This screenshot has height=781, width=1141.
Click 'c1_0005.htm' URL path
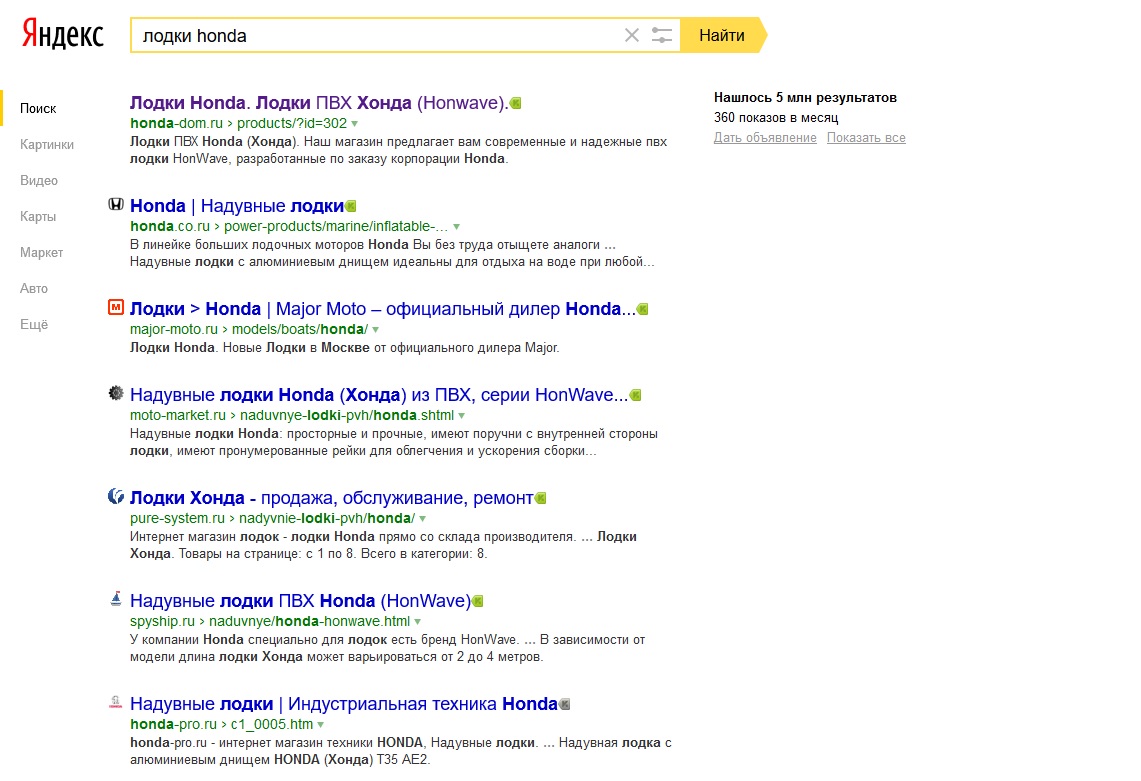tap(271, 725)
